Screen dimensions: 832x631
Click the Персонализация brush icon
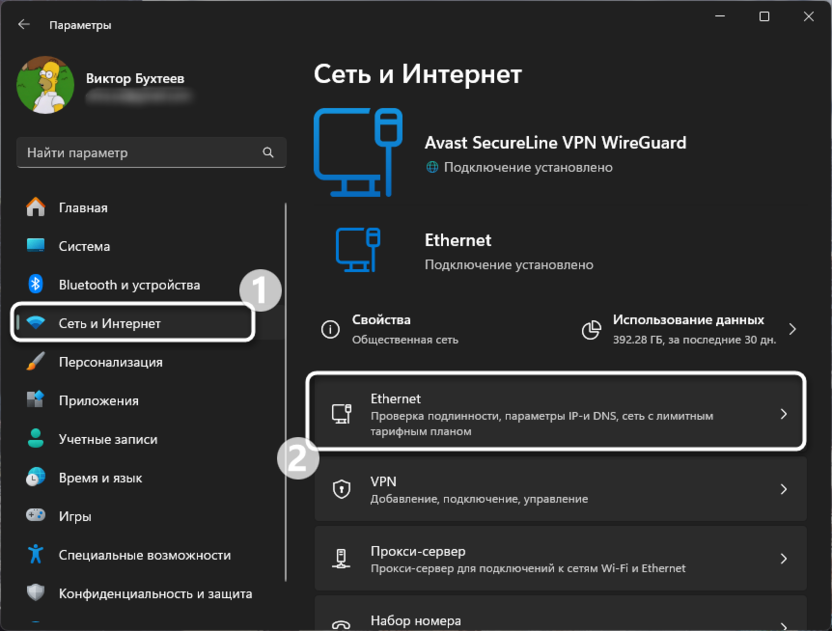[35, 361]
